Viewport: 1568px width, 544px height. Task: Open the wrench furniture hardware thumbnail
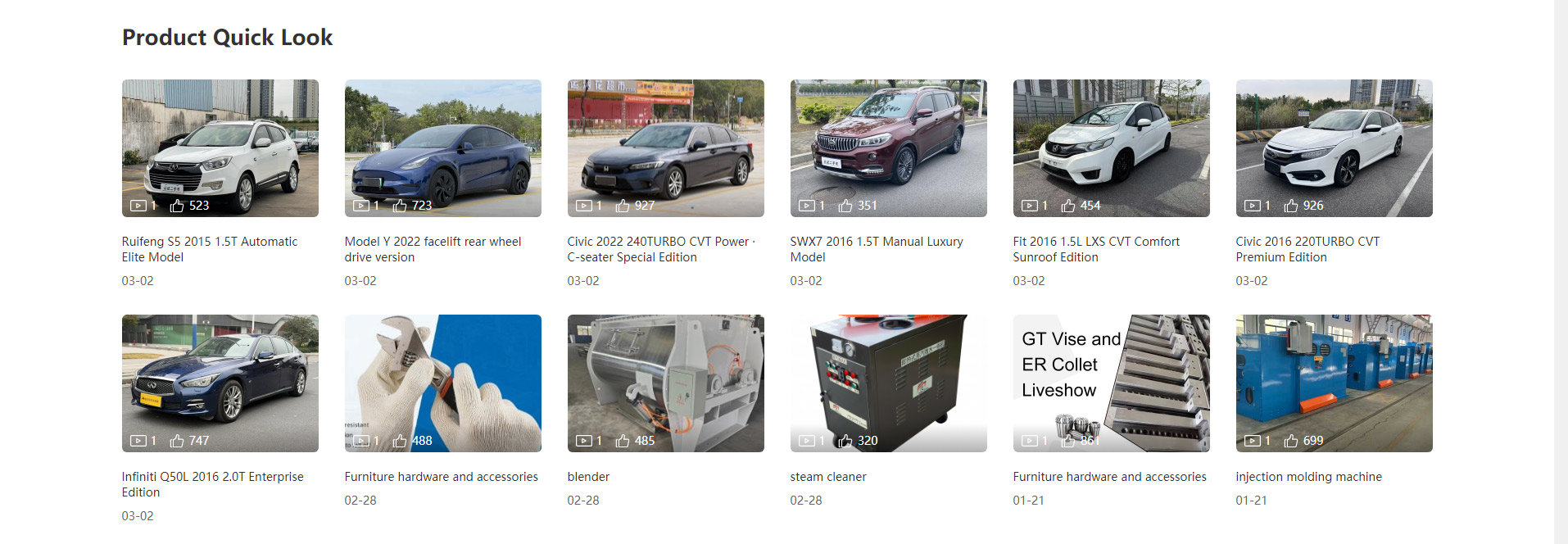[x=443, y=383]
